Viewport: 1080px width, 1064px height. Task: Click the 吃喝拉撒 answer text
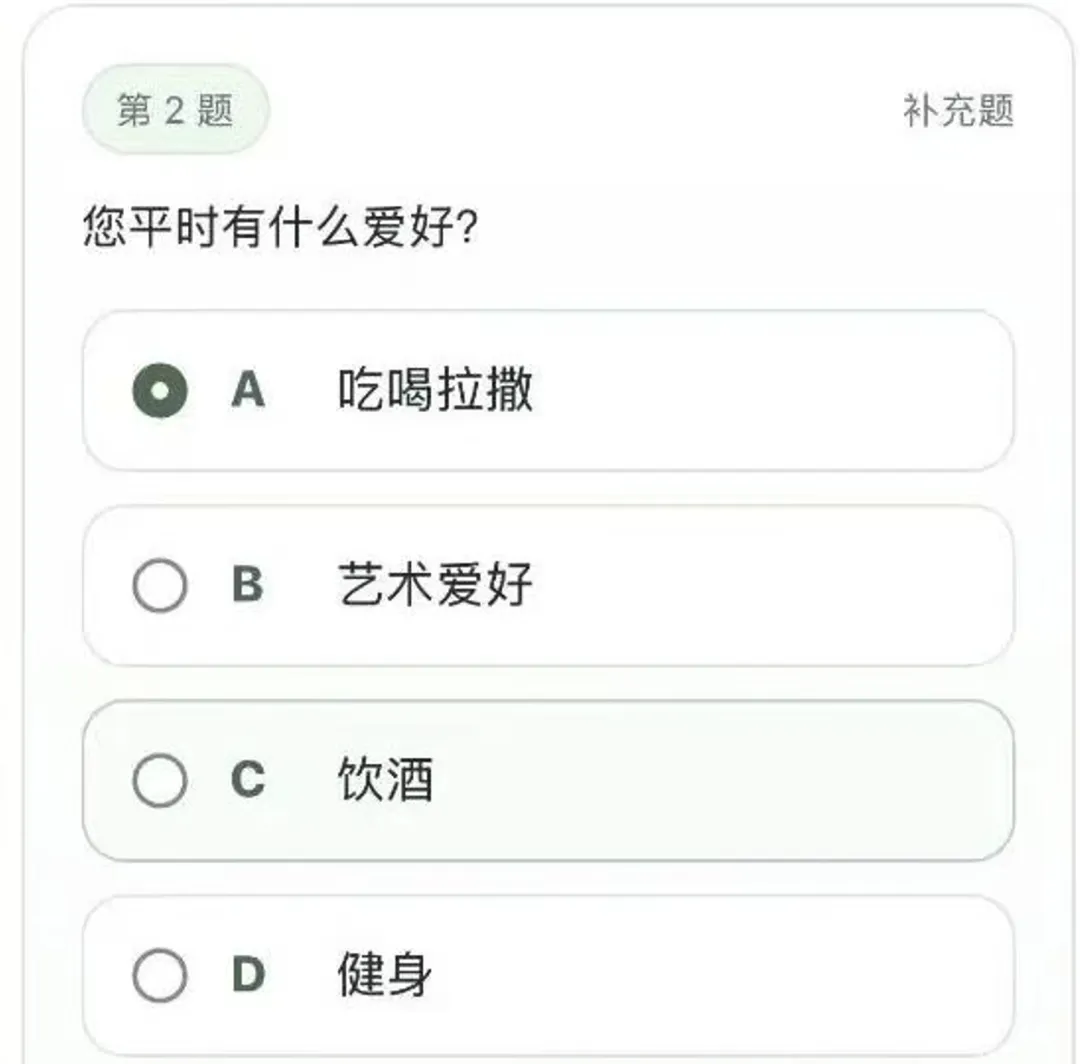pos(435,391)
